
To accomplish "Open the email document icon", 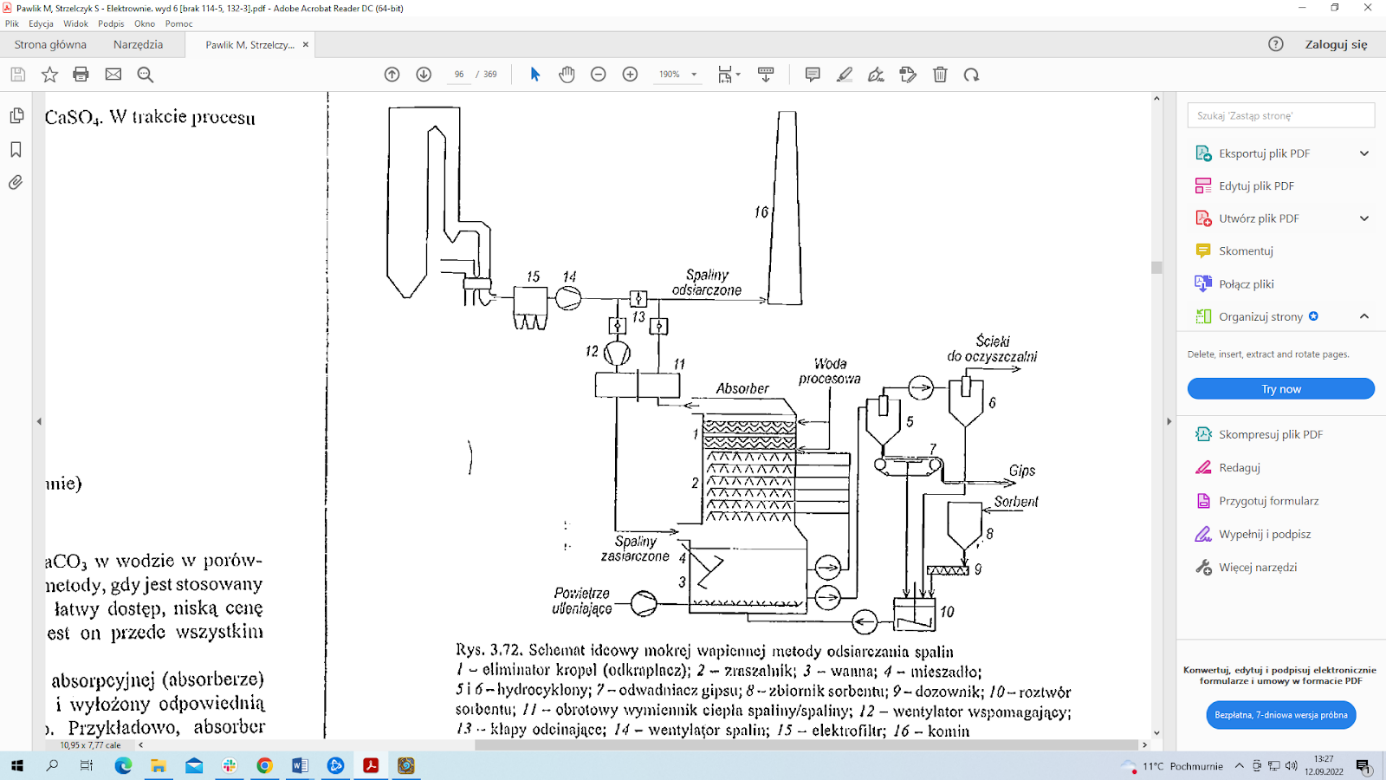I will [x=112, y=74].
